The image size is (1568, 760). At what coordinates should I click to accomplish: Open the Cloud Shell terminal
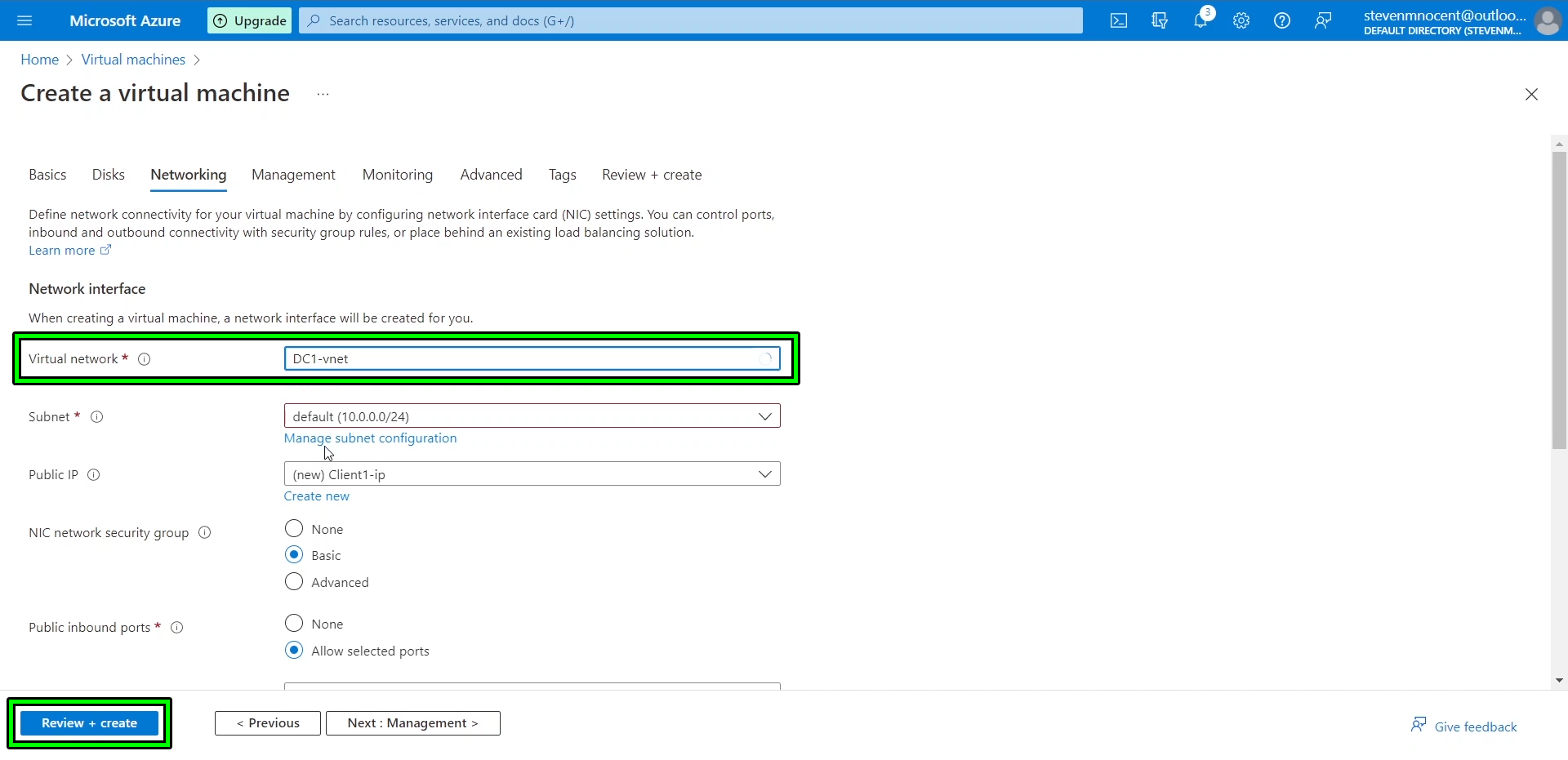coord(1118,20)
